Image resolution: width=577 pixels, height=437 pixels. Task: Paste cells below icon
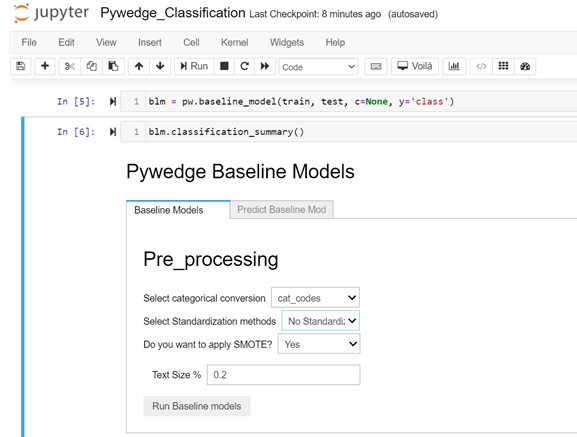click(x=113, y=66)
